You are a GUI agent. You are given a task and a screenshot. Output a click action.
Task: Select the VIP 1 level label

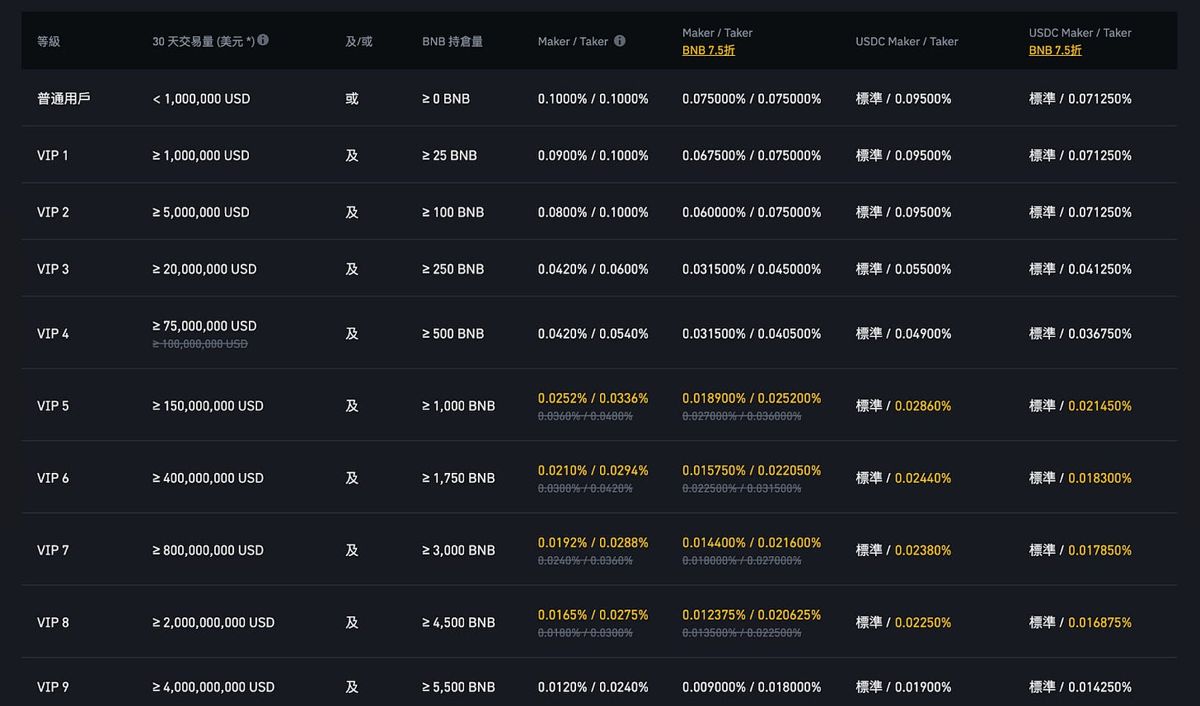(x=53, y=156)
